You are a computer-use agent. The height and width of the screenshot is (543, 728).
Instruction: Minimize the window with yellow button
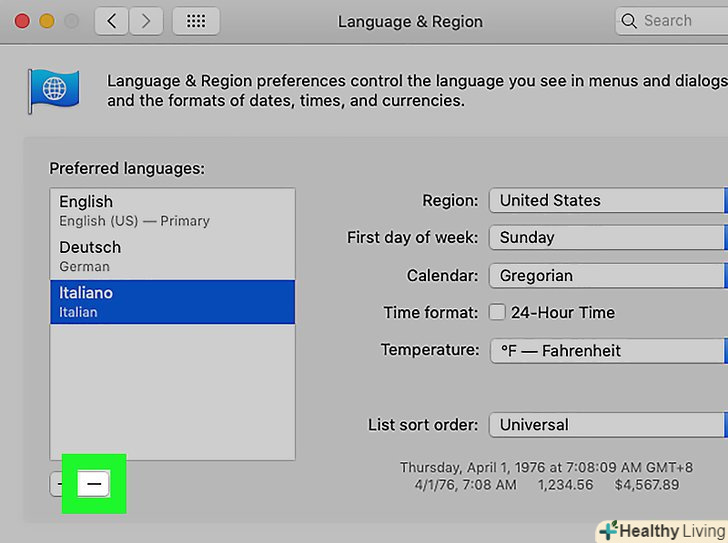pos(47,21)
